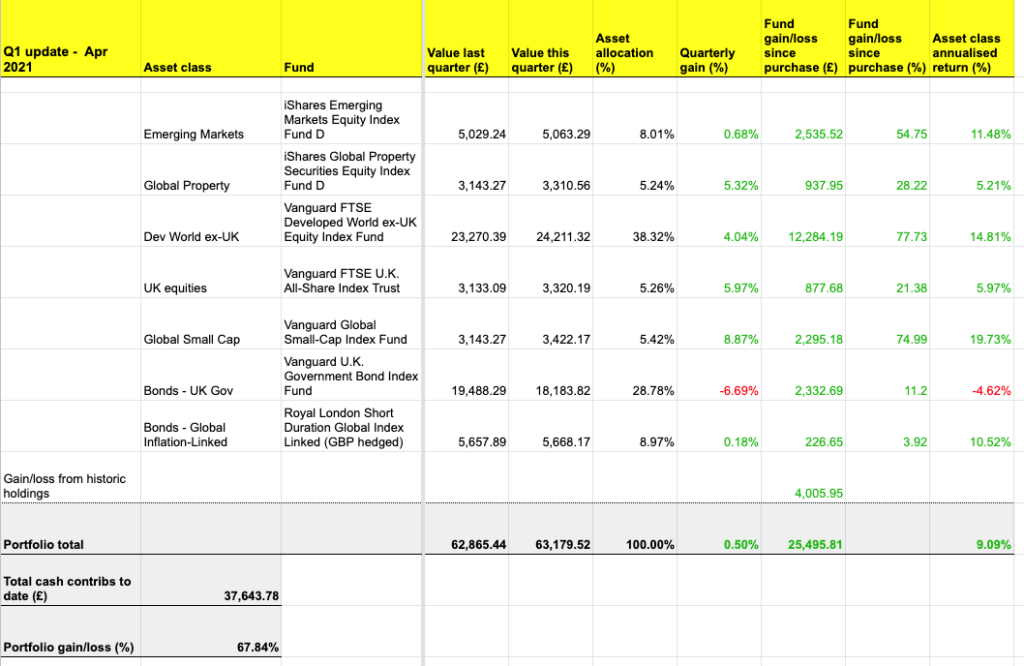Image resolution: width=1024 pixels, height=666 pixels.
Task: Click the red -6.69% quarterly gain cell
Action: pyautogui.click(x=719, y=375)
